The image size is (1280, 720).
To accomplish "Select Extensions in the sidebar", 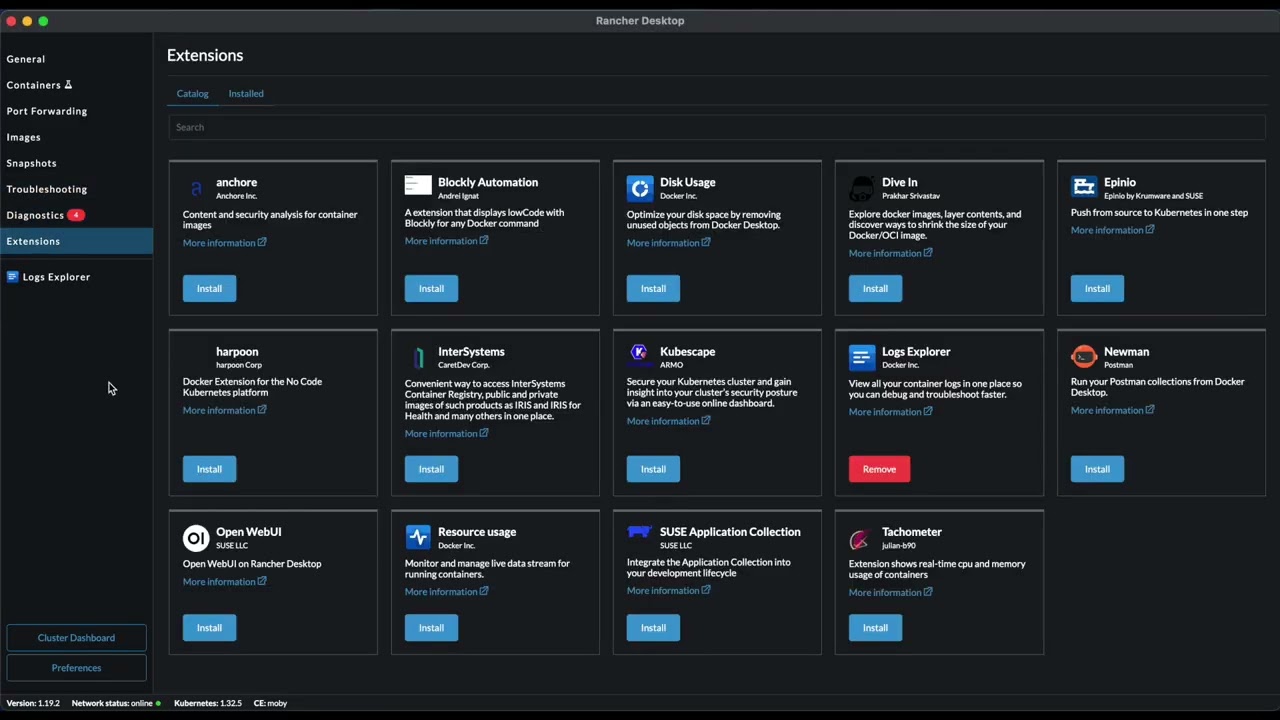I will click(76, 241).
